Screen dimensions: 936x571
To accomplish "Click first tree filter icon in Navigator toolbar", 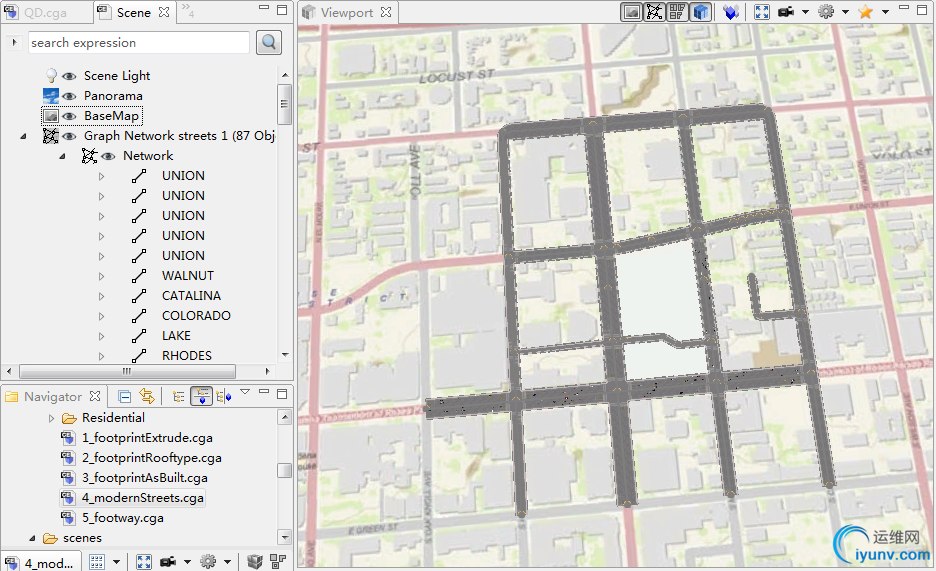I will (178, 397).
